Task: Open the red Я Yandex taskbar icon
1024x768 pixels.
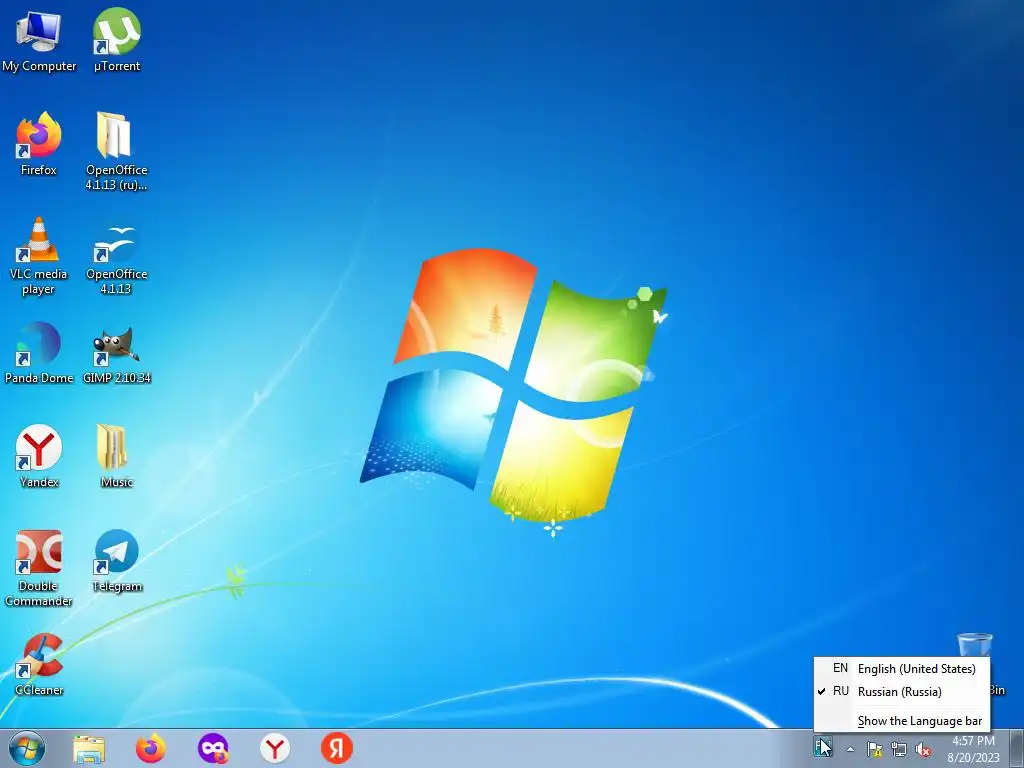Action: click(337, 748)
